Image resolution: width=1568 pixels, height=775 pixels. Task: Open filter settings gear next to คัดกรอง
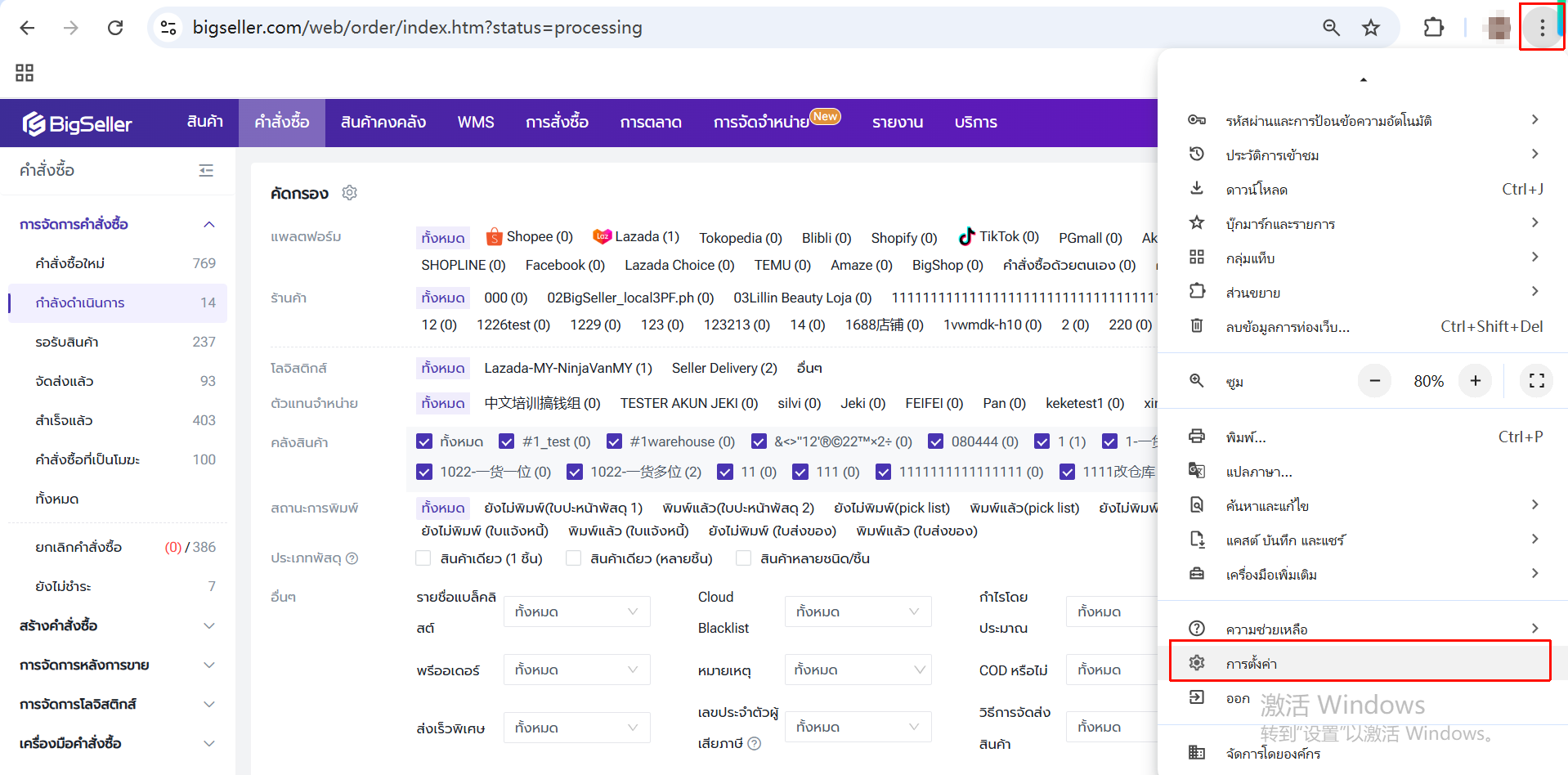click(x=350, y=193)
